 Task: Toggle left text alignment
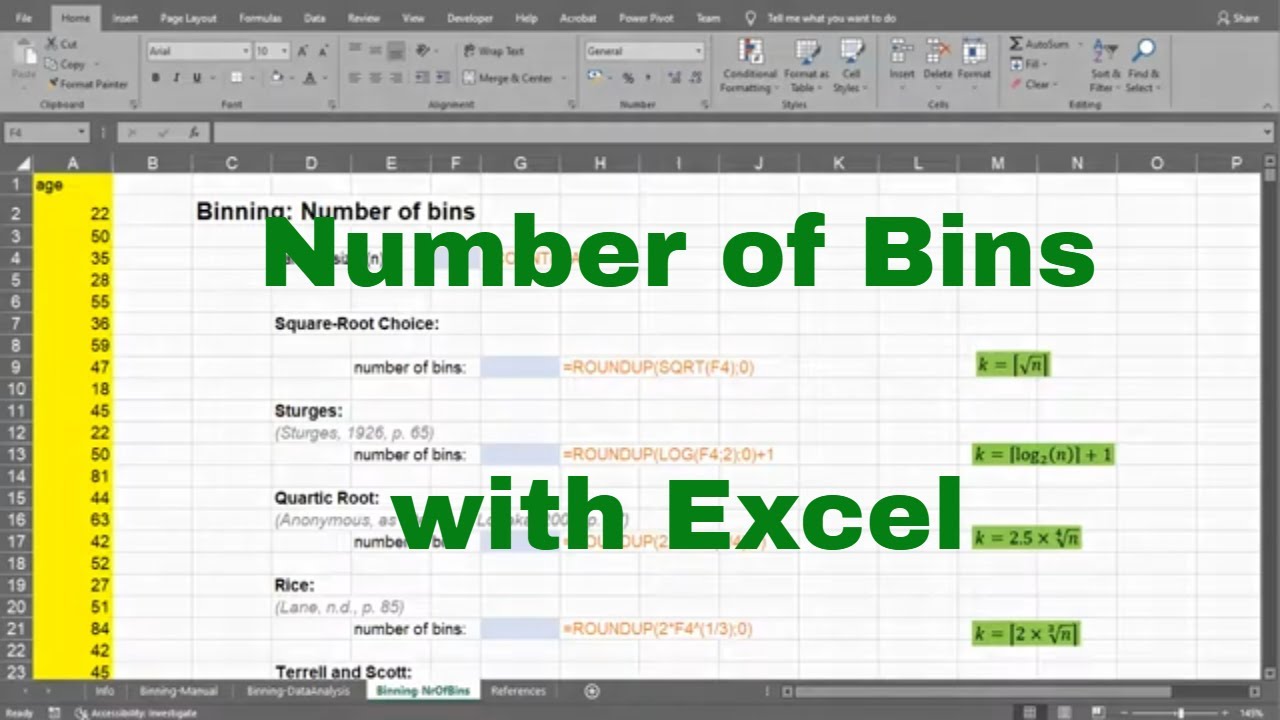[355, 78]
